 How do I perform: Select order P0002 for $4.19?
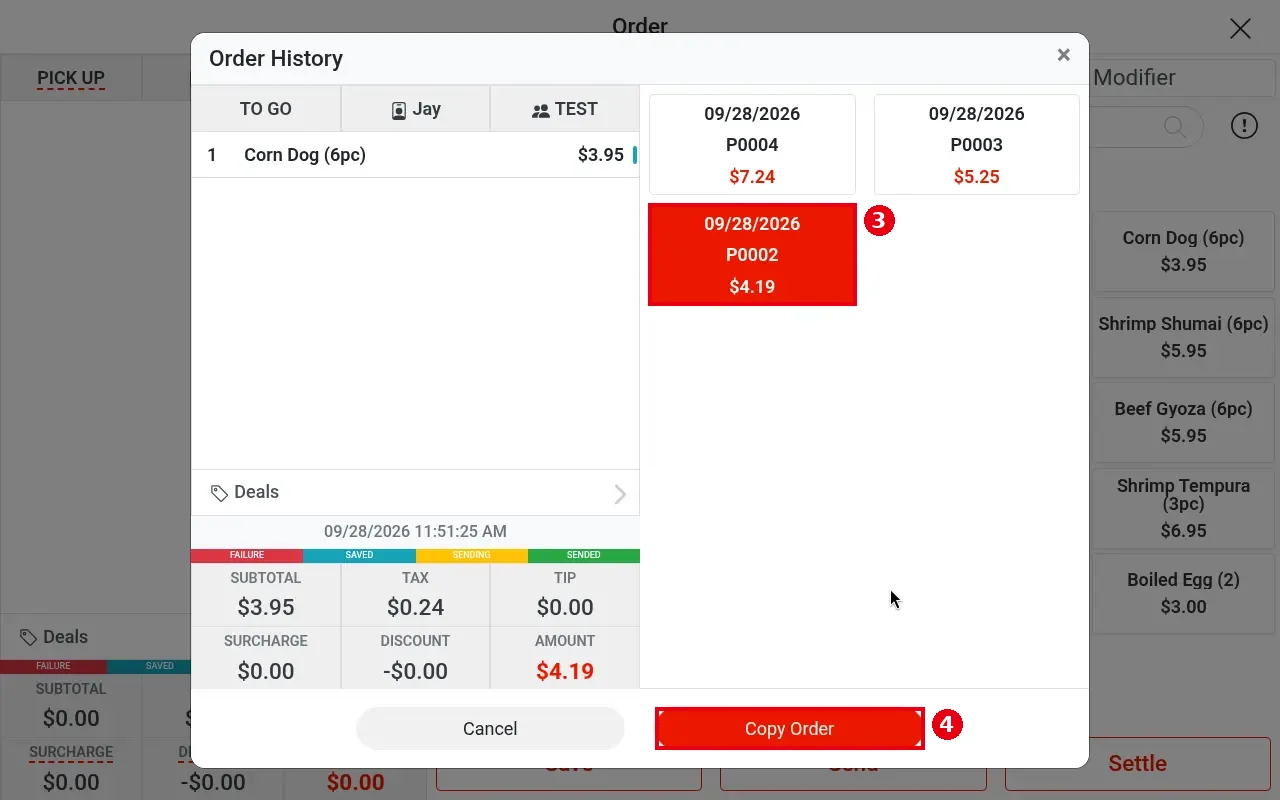coord(752,255)
